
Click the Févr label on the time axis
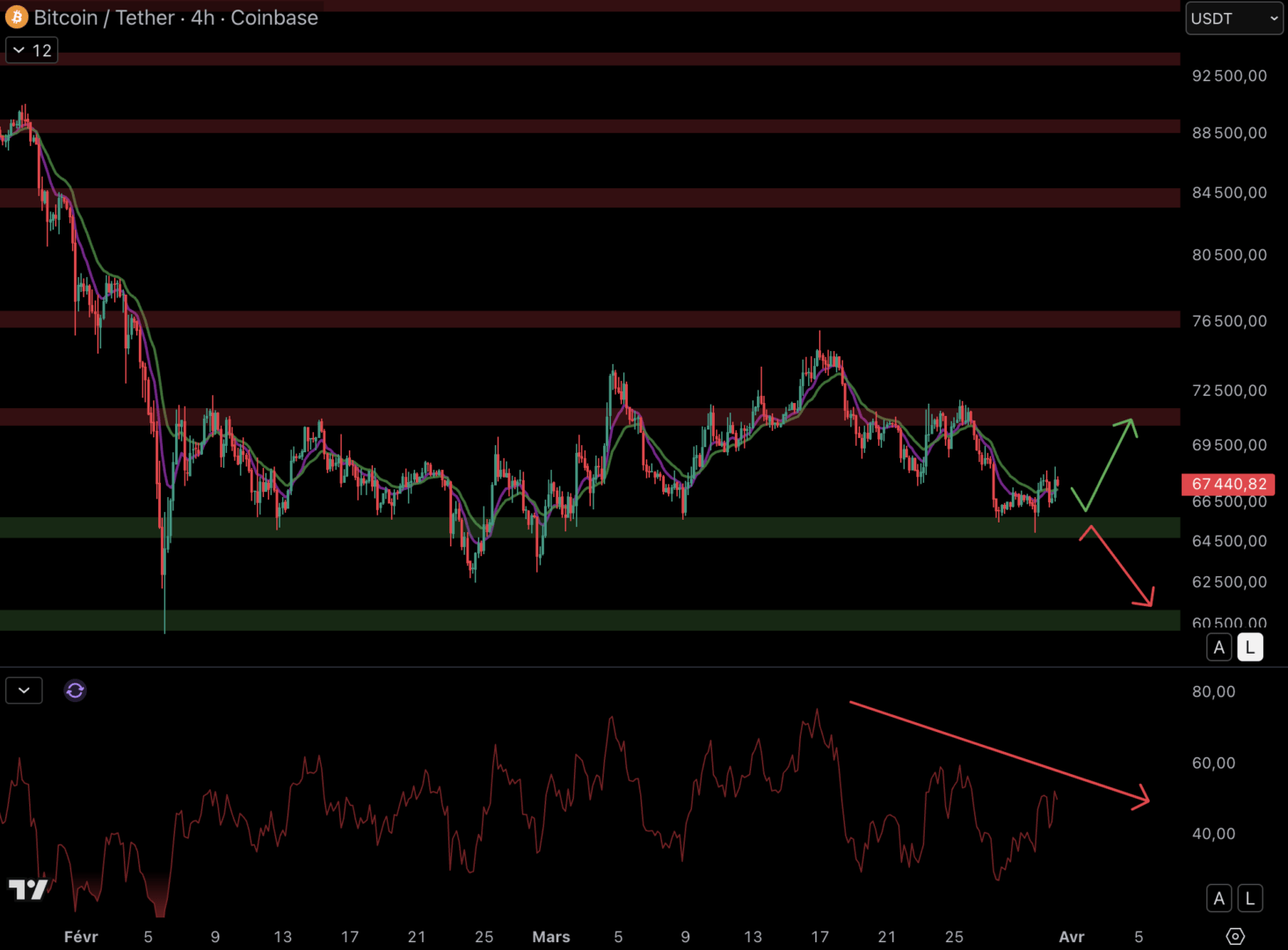(81, 937)
